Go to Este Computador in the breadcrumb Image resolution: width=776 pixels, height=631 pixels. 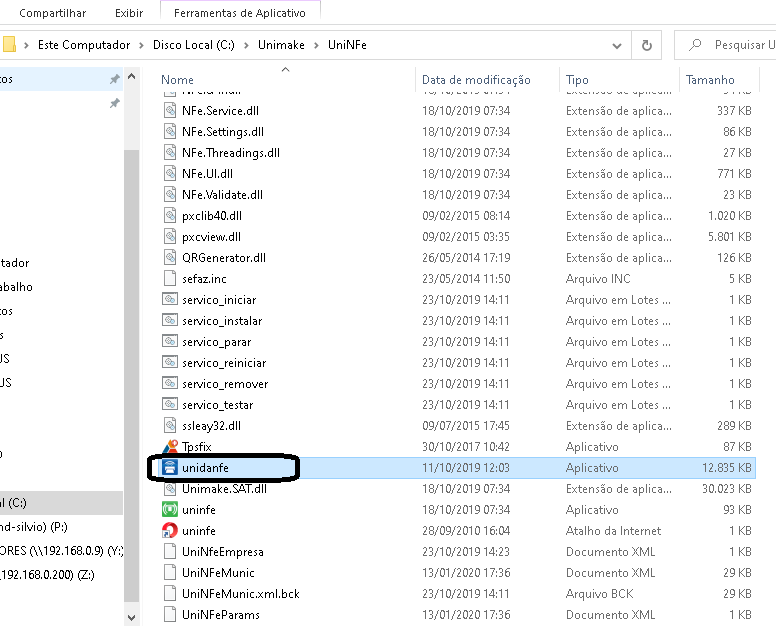[x=84, y=45]
